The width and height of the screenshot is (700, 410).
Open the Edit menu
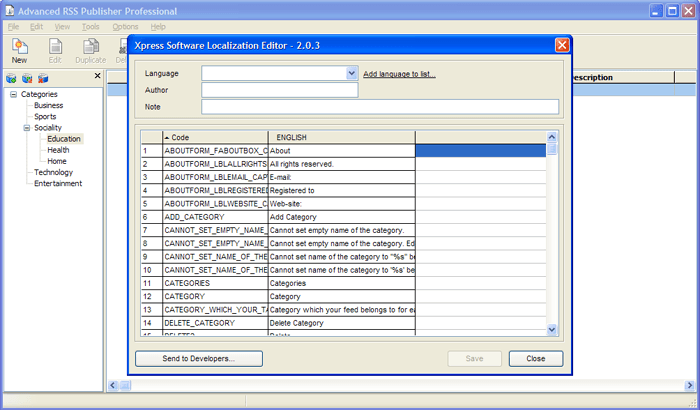click(x=36, y=27)
